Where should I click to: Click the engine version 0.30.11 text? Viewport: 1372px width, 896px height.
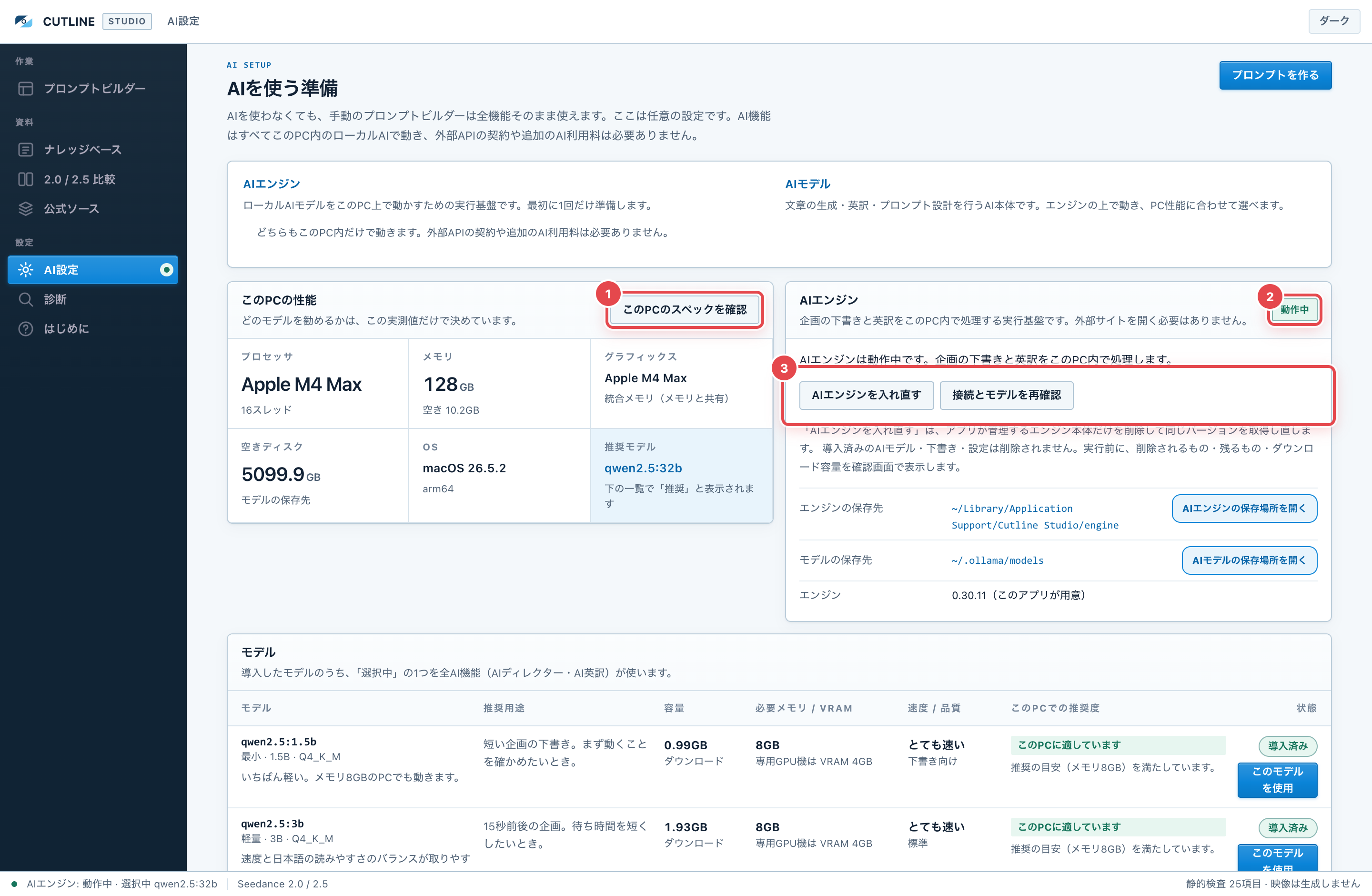point(1018,595)
